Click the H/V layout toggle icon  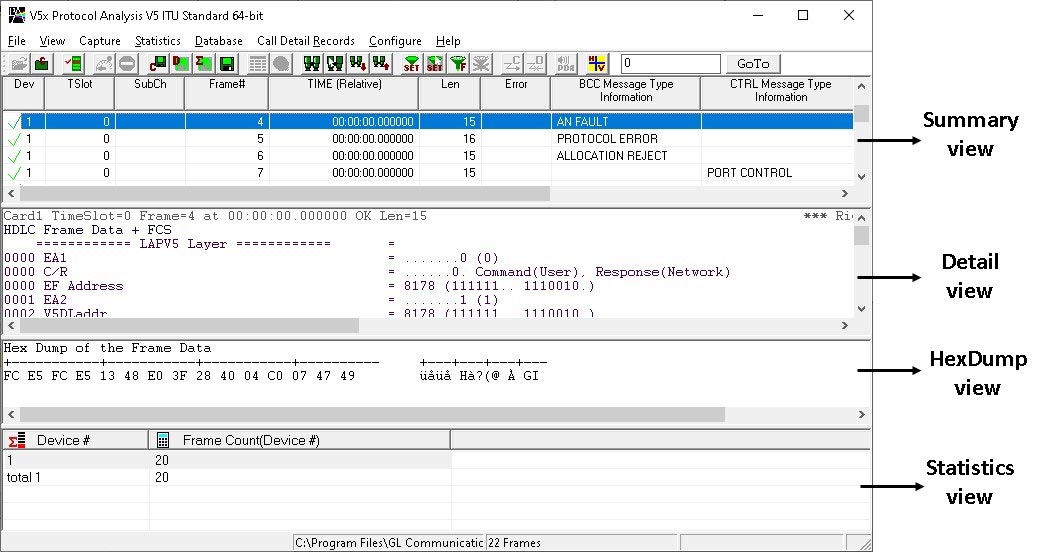(x=597, y=64)
